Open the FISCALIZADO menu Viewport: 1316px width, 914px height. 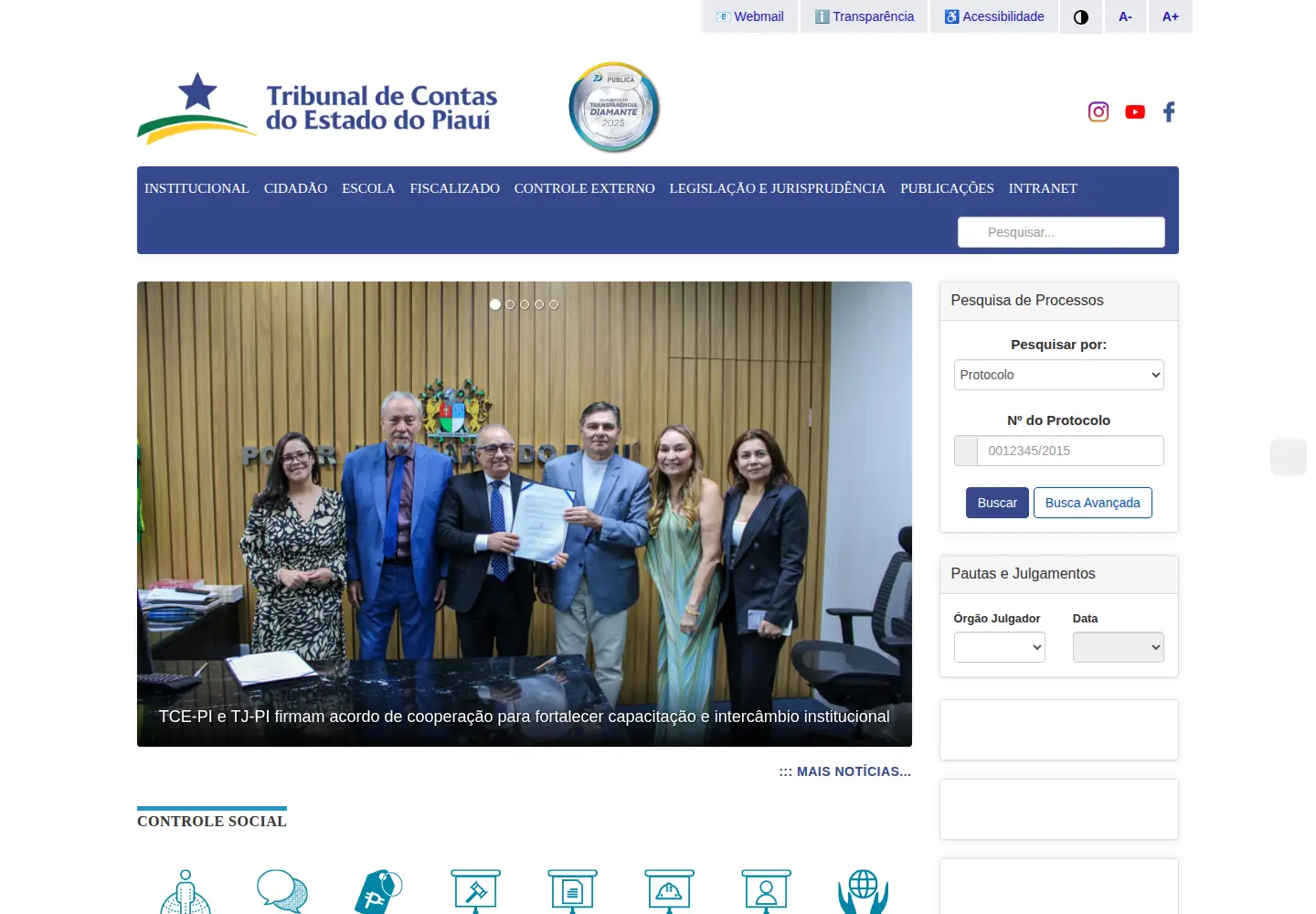pyautogui.click(x=455, y=188)
